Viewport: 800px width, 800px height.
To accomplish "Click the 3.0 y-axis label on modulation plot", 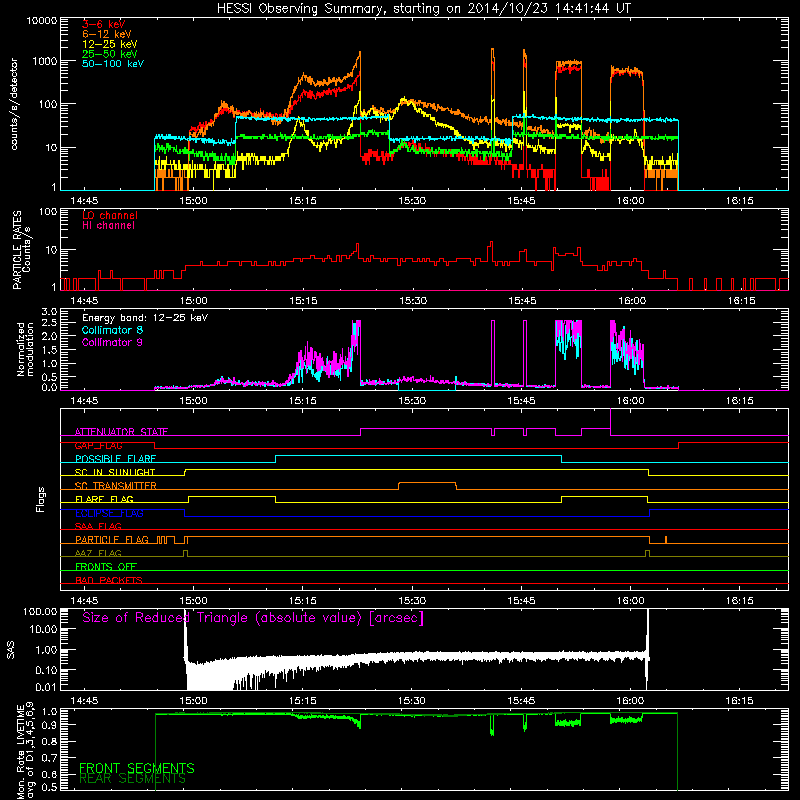I will click(x=49, y=312).
